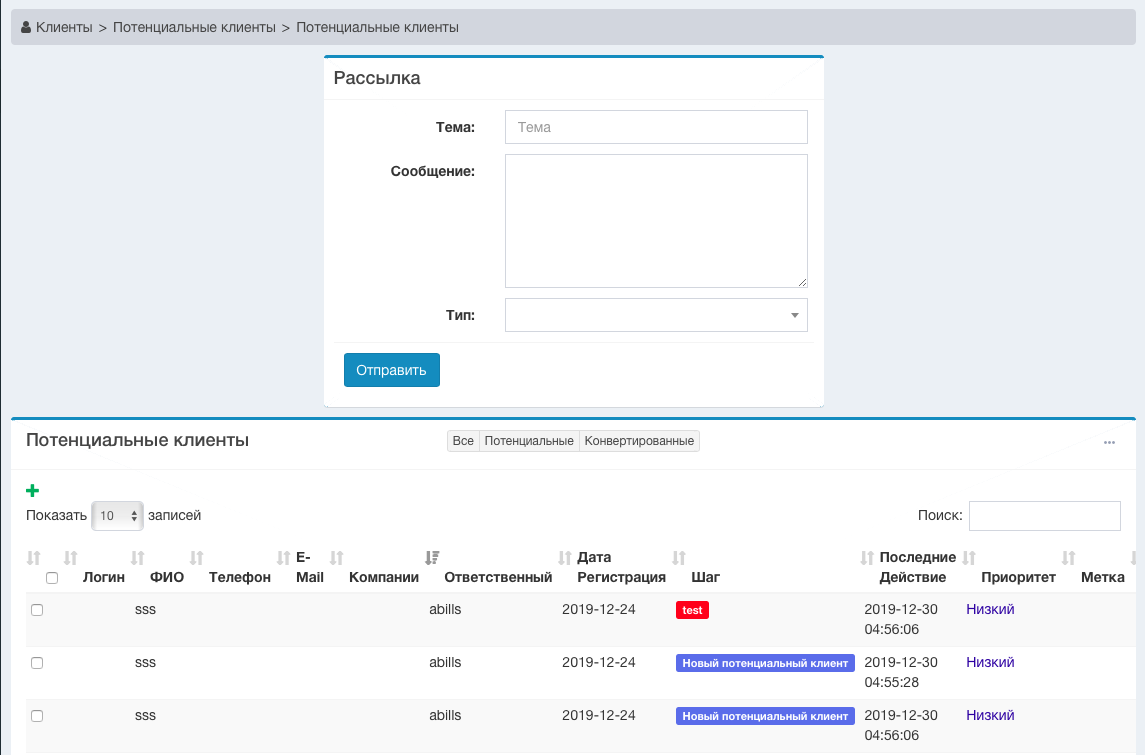This screenshot has height=755, width=1145.
Task: Open the Тип dropdown
Action: pos(656,315)
